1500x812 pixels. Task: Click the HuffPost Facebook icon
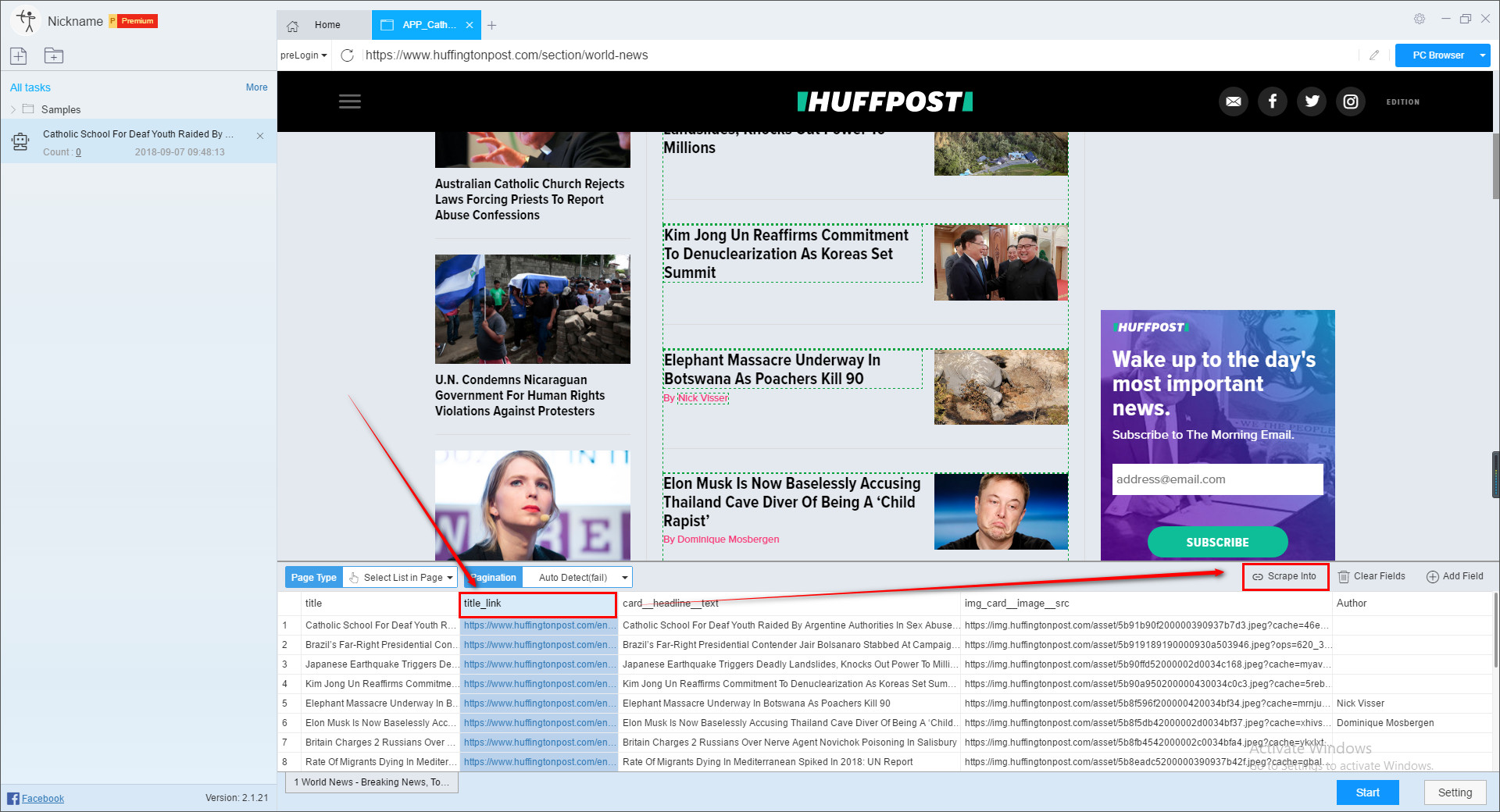click(x=1273, y=101)
